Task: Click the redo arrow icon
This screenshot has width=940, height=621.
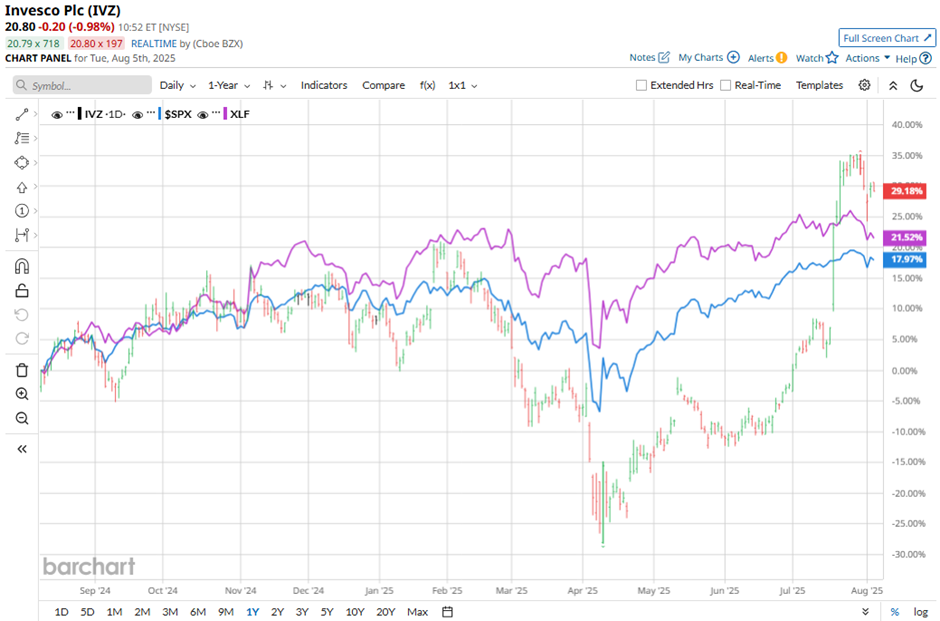Action: 22,339
